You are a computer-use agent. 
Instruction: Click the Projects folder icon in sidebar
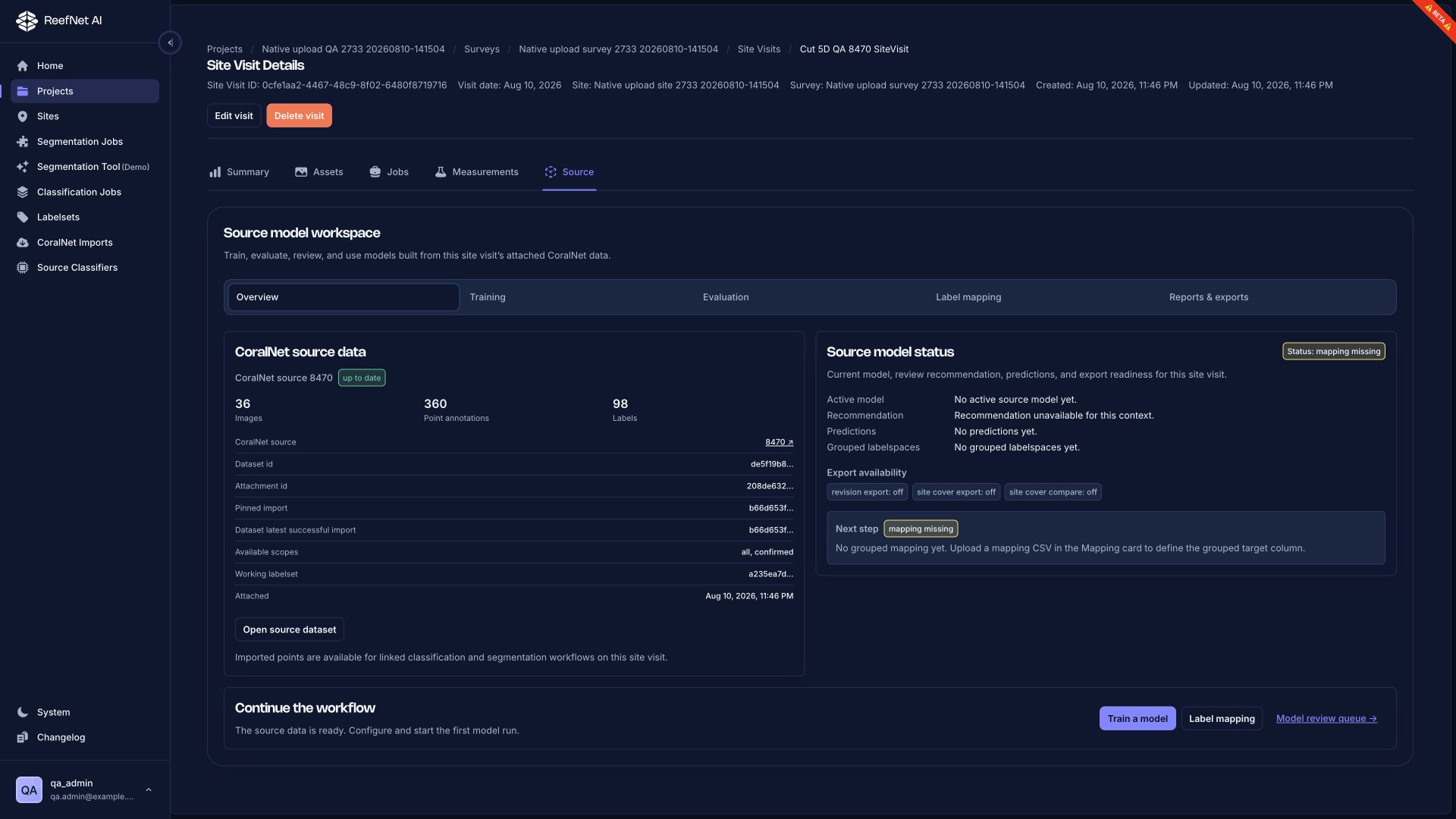click(x=23, y=91)
